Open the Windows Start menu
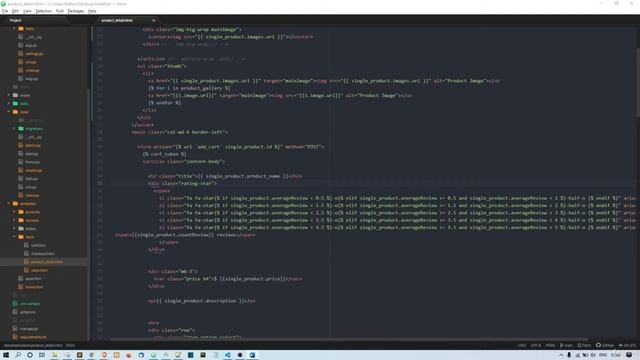The image size is (640, 360). click(x=6, y=355)
